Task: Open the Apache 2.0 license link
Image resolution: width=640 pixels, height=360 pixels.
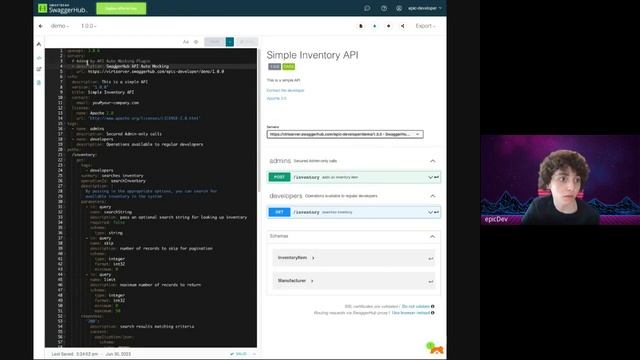Action: coord(276,98)
